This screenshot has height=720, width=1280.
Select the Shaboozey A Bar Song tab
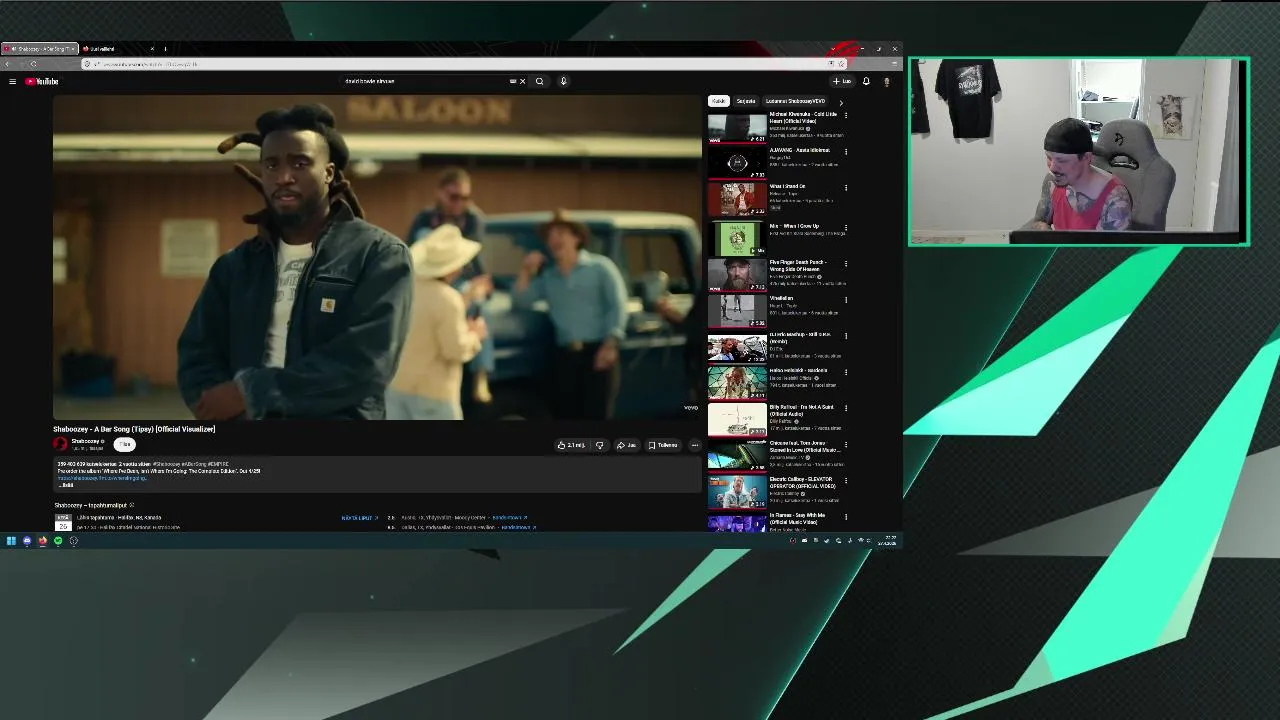click(x=40, y=48)
